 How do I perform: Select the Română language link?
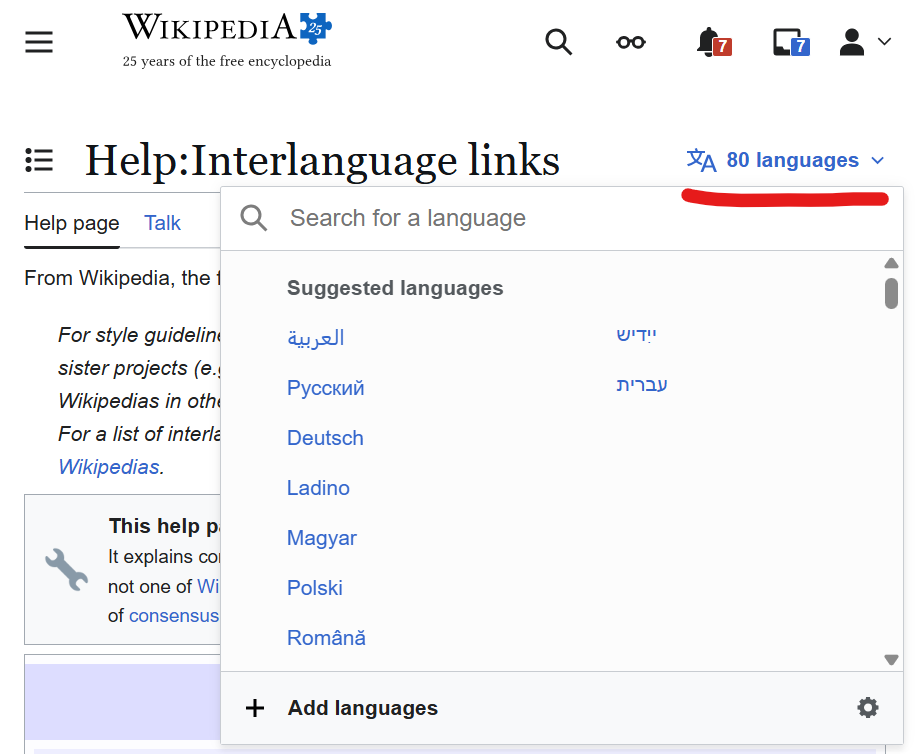click(x=326, y=638)
